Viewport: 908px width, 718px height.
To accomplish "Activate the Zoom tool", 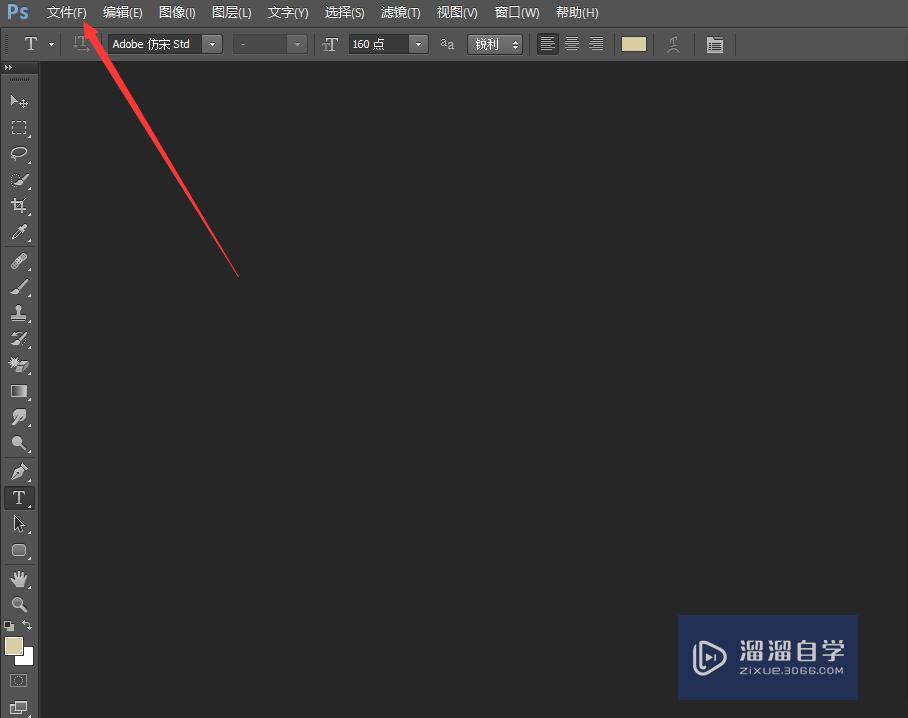I will click(x=19, y=605).
